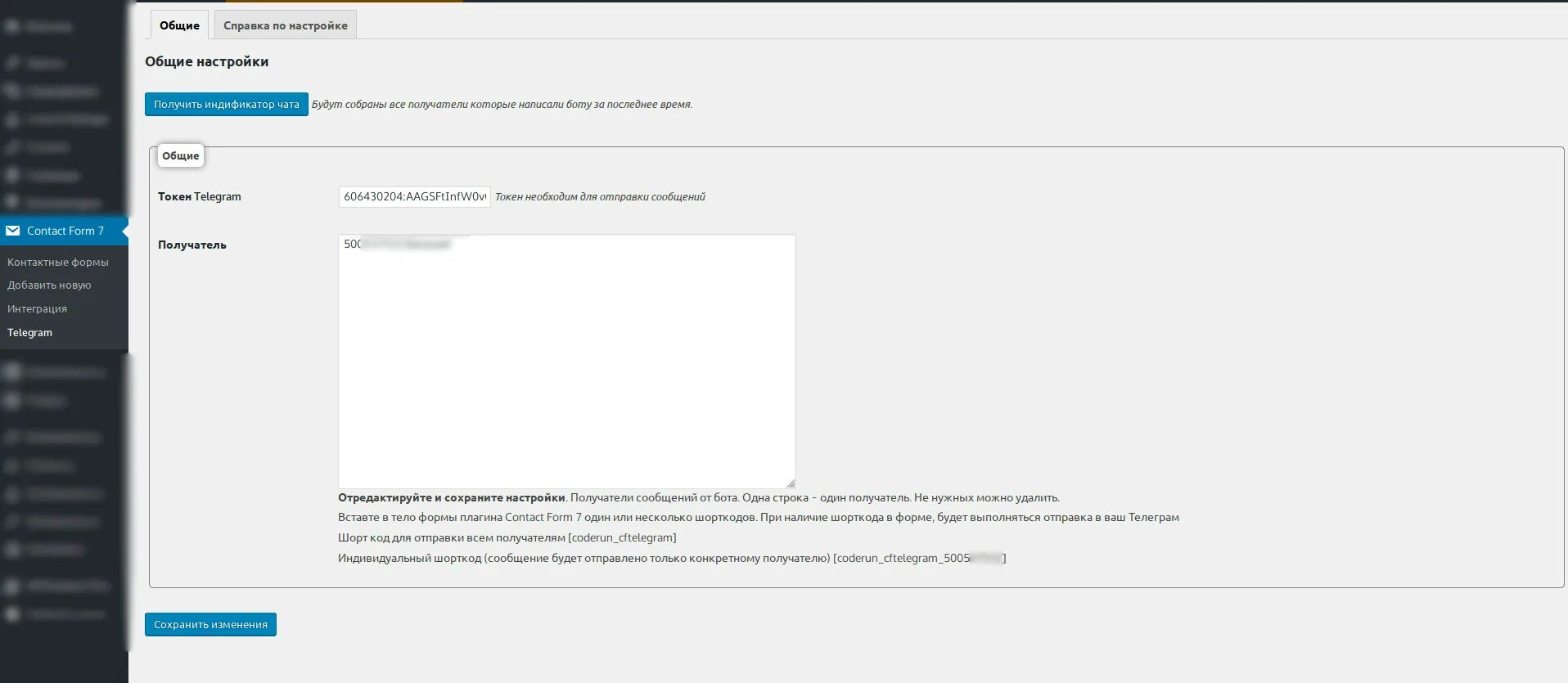Switch to the Общие tab
This screenshot has height=683, width=1568.
coord(179,25)
